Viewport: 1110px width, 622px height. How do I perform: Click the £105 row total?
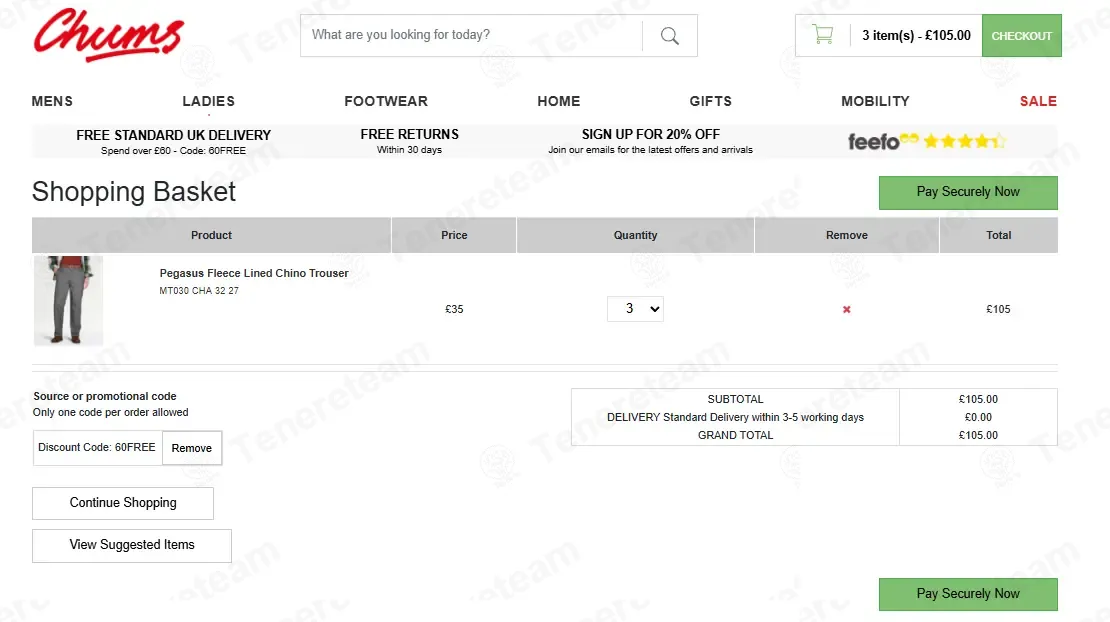click(998, 309)
